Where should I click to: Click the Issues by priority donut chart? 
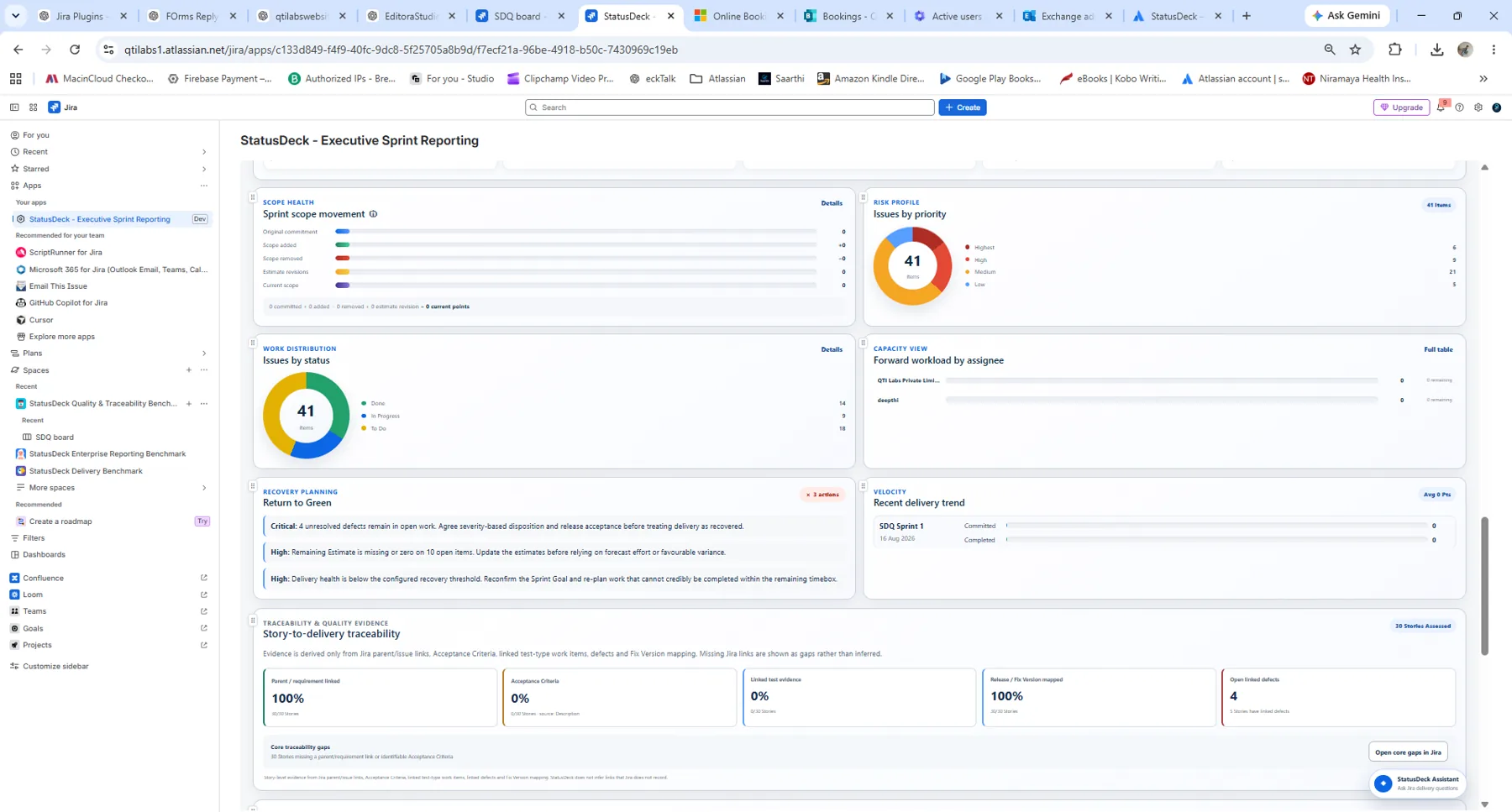912,266
